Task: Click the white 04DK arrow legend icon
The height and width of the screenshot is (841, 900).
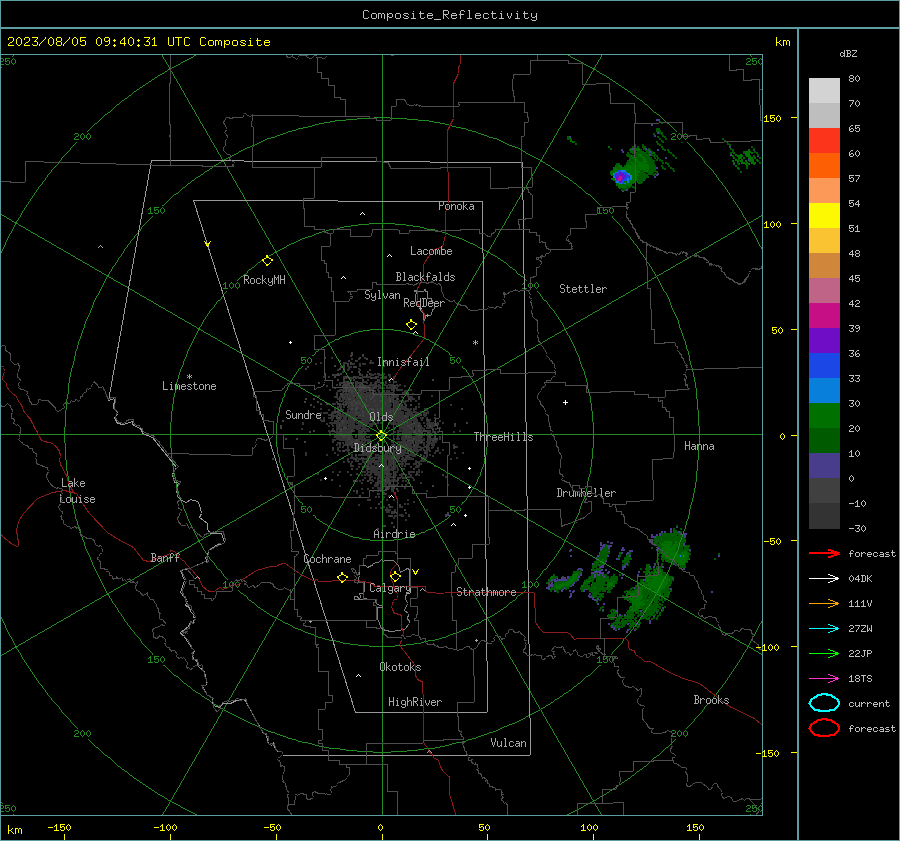Action: pos(824,578)
